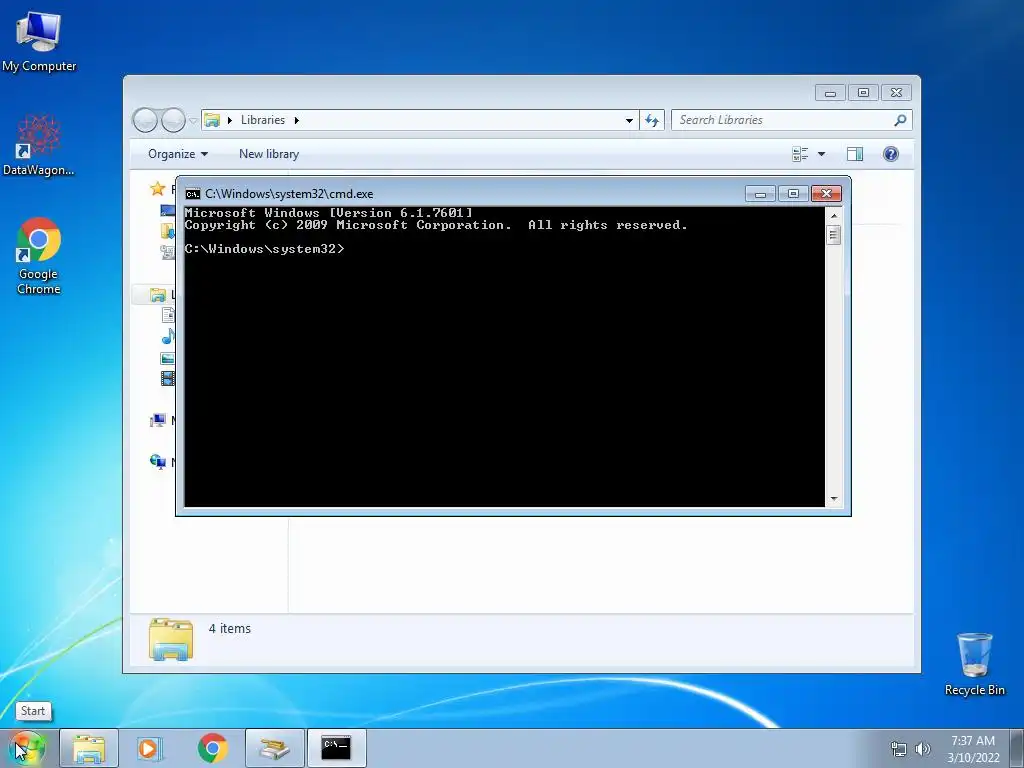Image resolution: width=1024 pixels, height=768 pixels.
Task: Open Google Chrome from the taskbar
Action: [212, 748]
